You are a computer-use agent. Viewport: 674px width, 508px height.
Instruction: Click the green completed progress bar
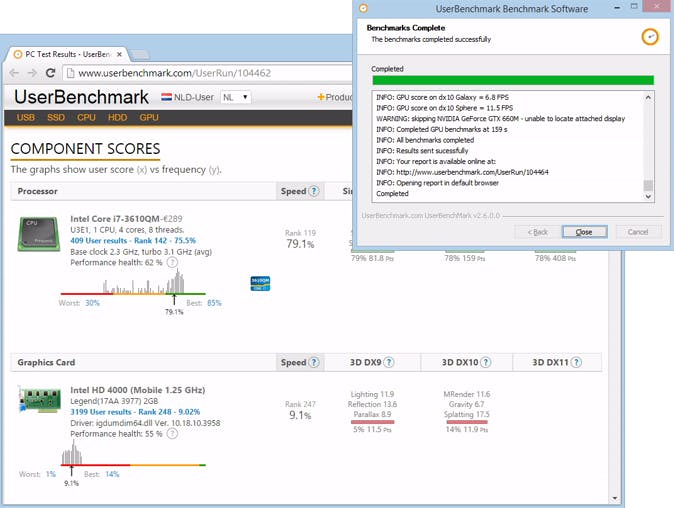[513, 80]
